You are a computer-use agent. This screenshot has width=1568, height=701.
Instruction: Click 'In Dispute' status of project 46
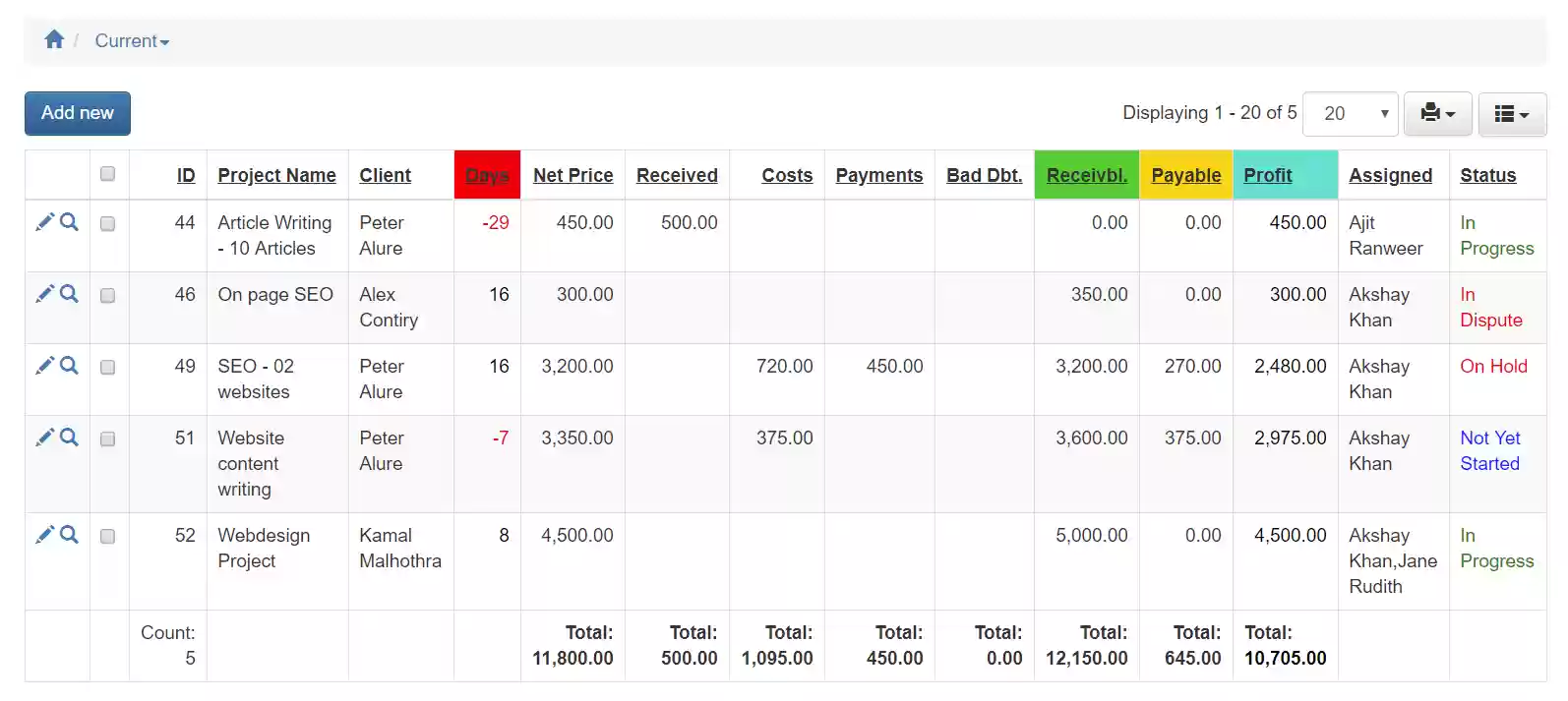(1490, 307)
